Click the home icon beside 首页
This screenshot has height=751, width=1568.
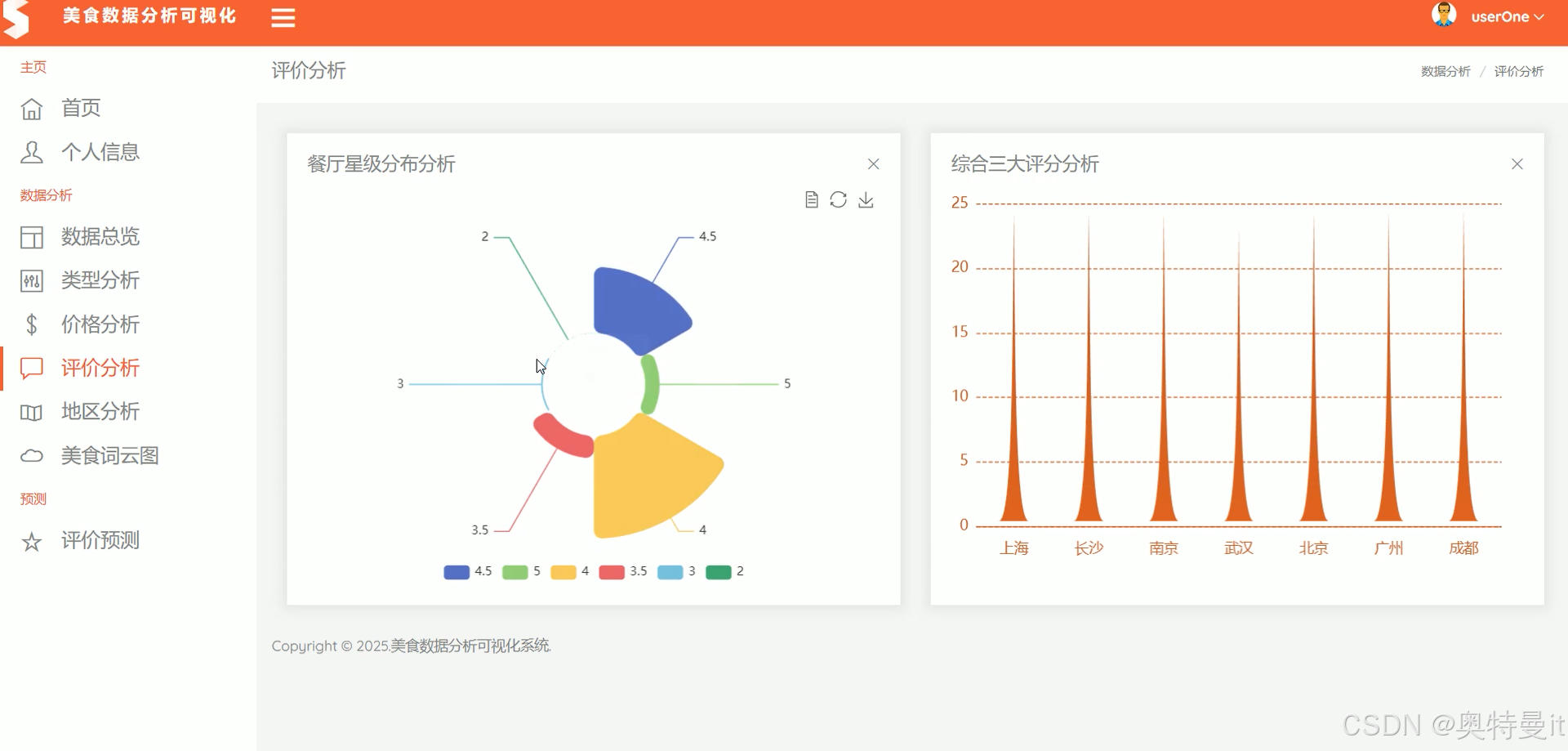pyautogui.click(x=31, y=108)
